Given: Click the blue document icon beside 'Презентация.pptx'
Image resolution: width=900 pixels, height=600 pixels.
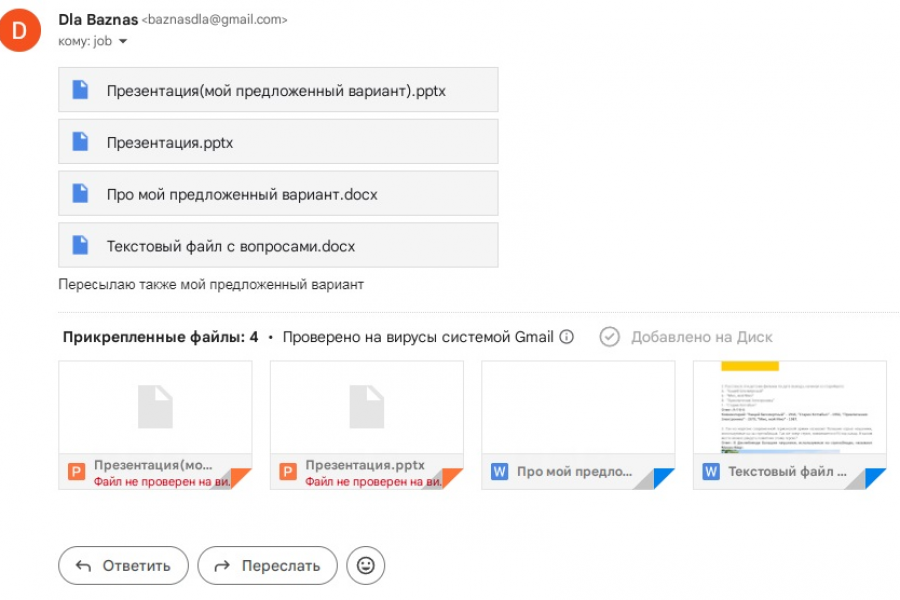Looking at the screenshot, I should coord(80,142).
